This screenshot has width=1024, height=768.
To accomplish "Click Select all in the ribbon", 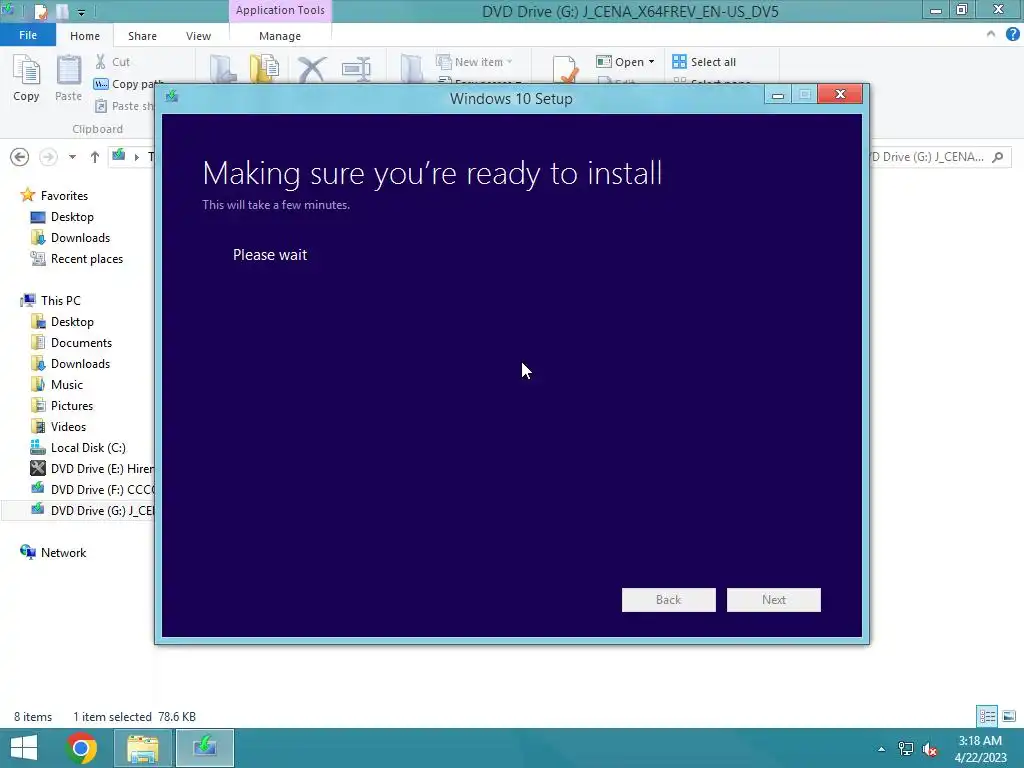I will click(x=704, y=62).
